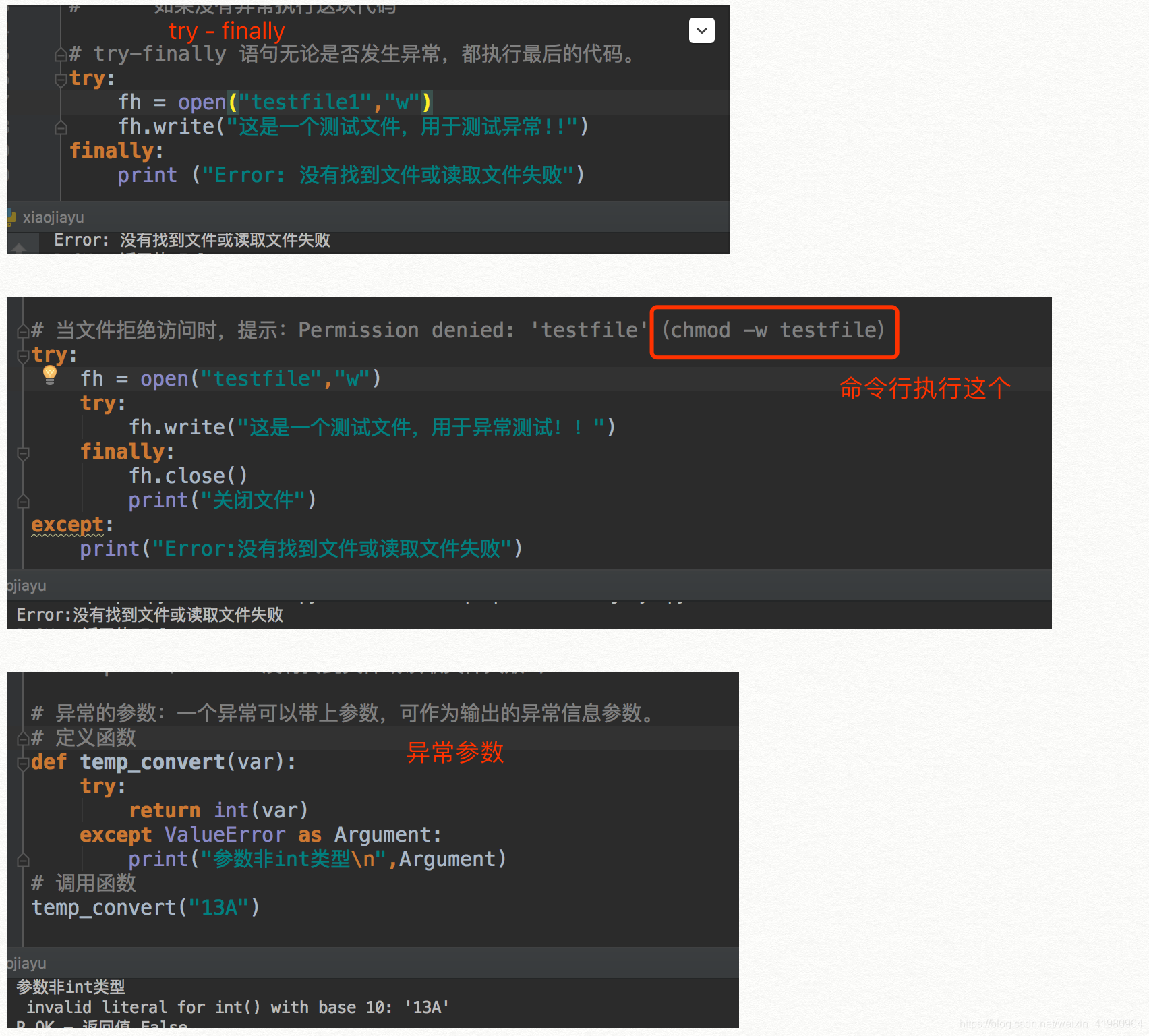Click the 'ojiayu' run tab in third snippet
Viewport: 1149px width, 1036px height.
pos(26,963)
